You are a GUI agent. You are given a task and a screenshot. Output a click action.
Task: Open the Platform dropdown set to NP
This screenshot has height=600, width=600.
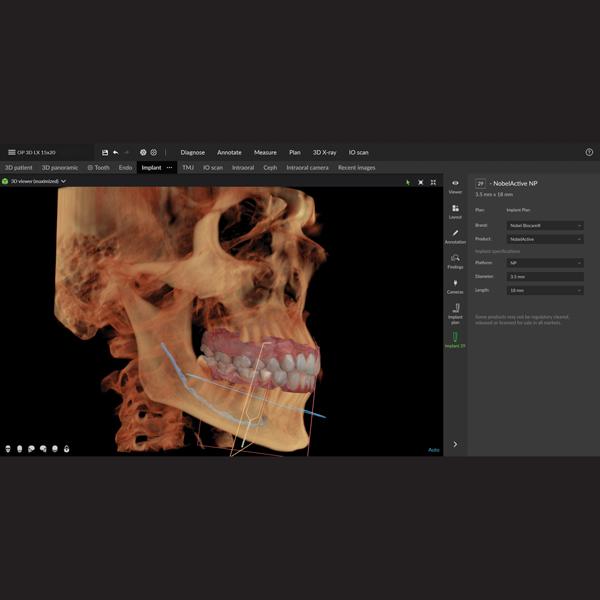pos(545,263)
